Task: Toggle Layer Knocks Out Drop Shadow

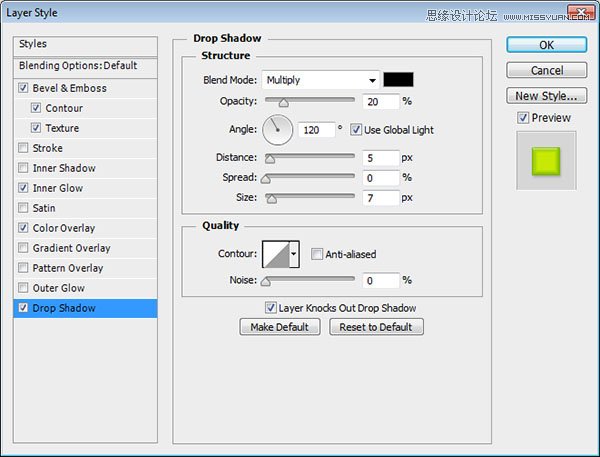Action: [271, 308]
